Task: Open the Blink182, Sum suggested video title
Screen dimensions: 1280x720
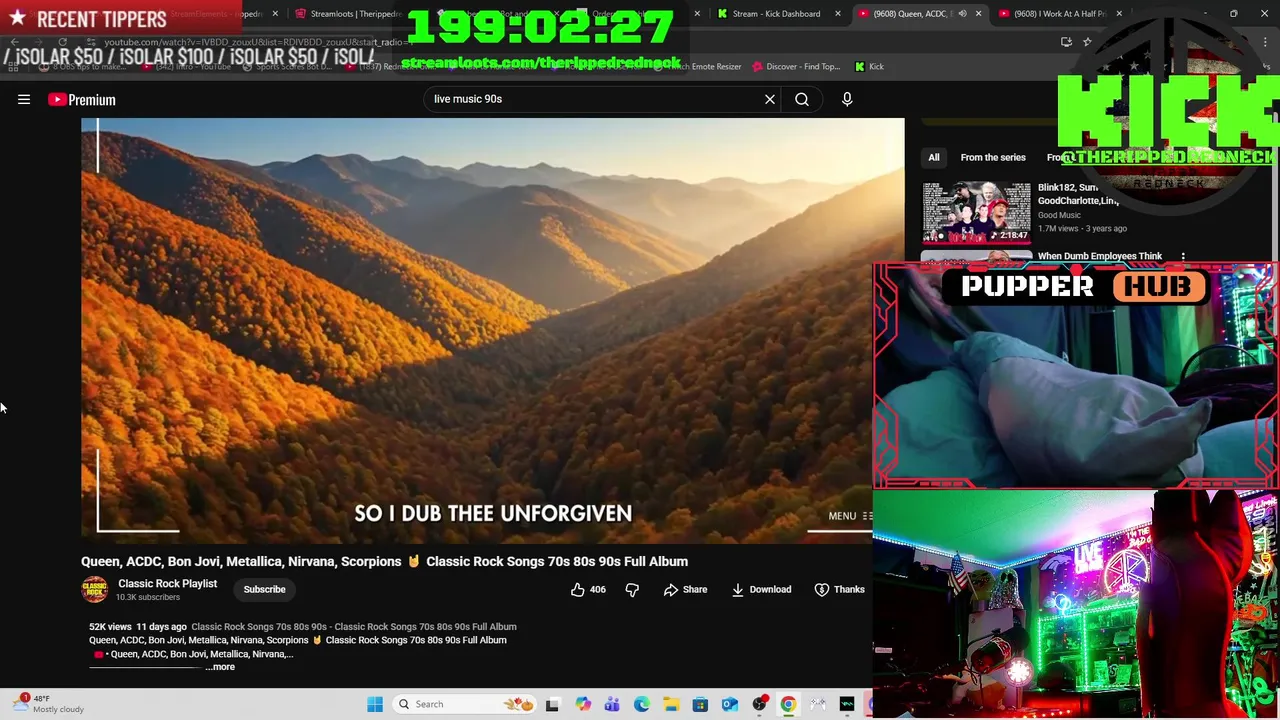Action: tap(1078, 194)
